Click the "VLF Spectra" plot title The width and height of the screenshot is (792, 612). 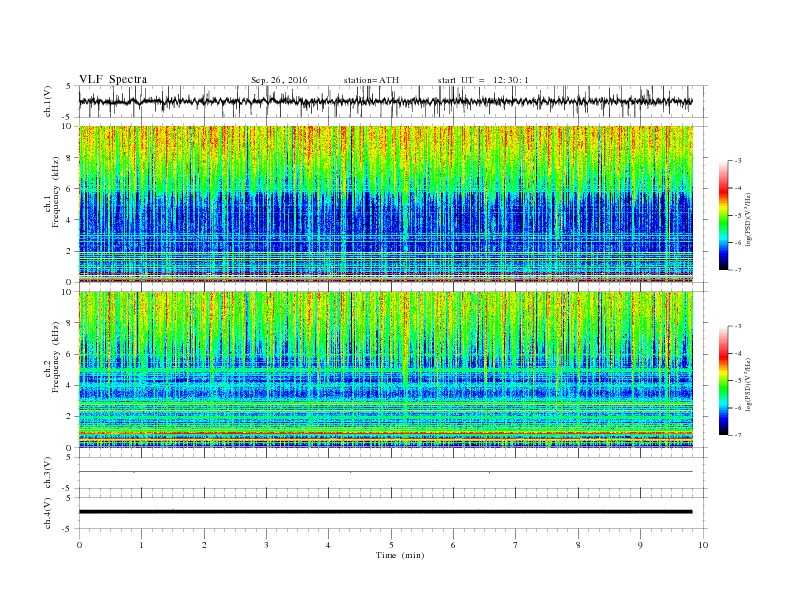(113, 79)
